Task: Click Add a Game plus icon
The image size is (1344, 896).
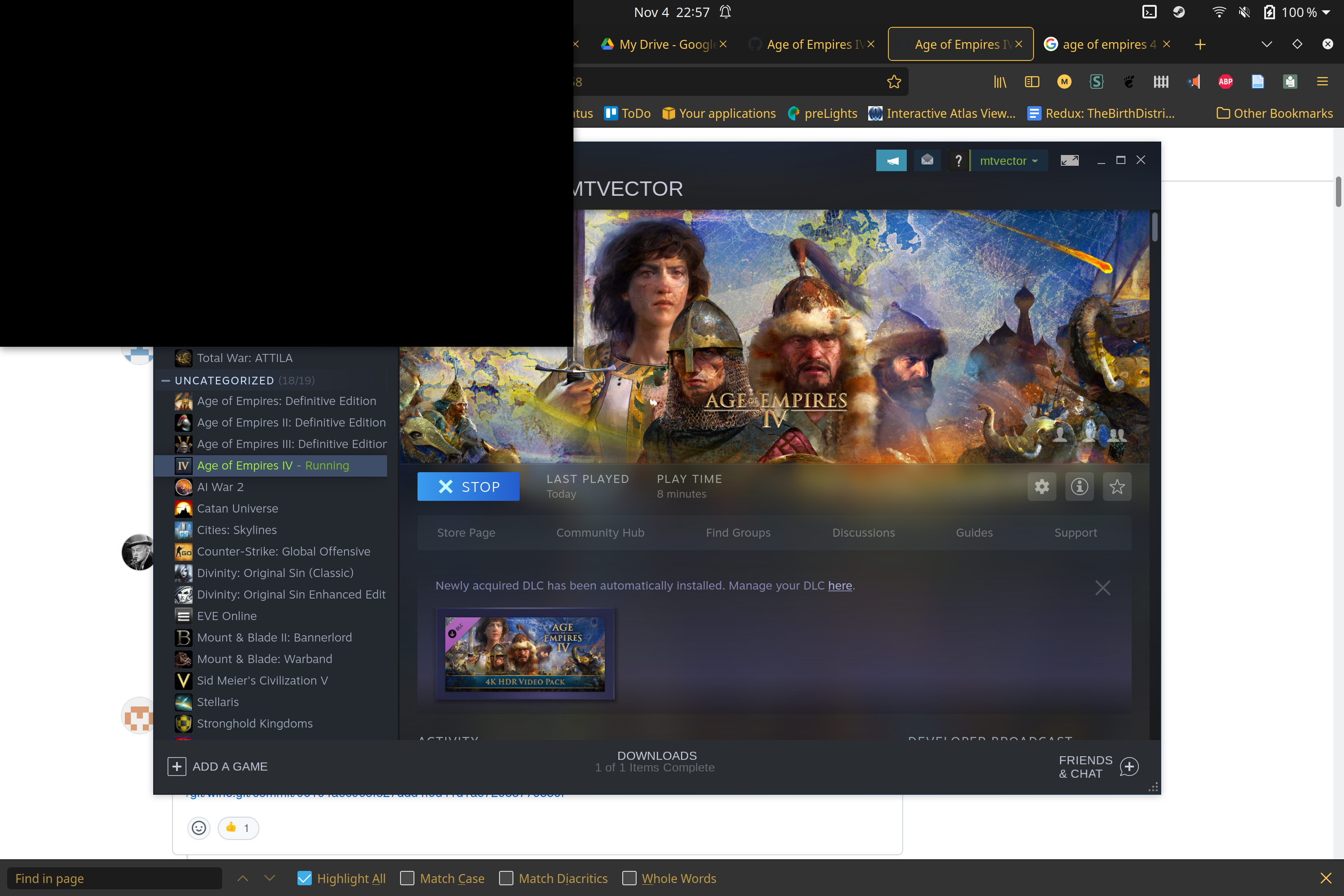Action: [177, 767]
